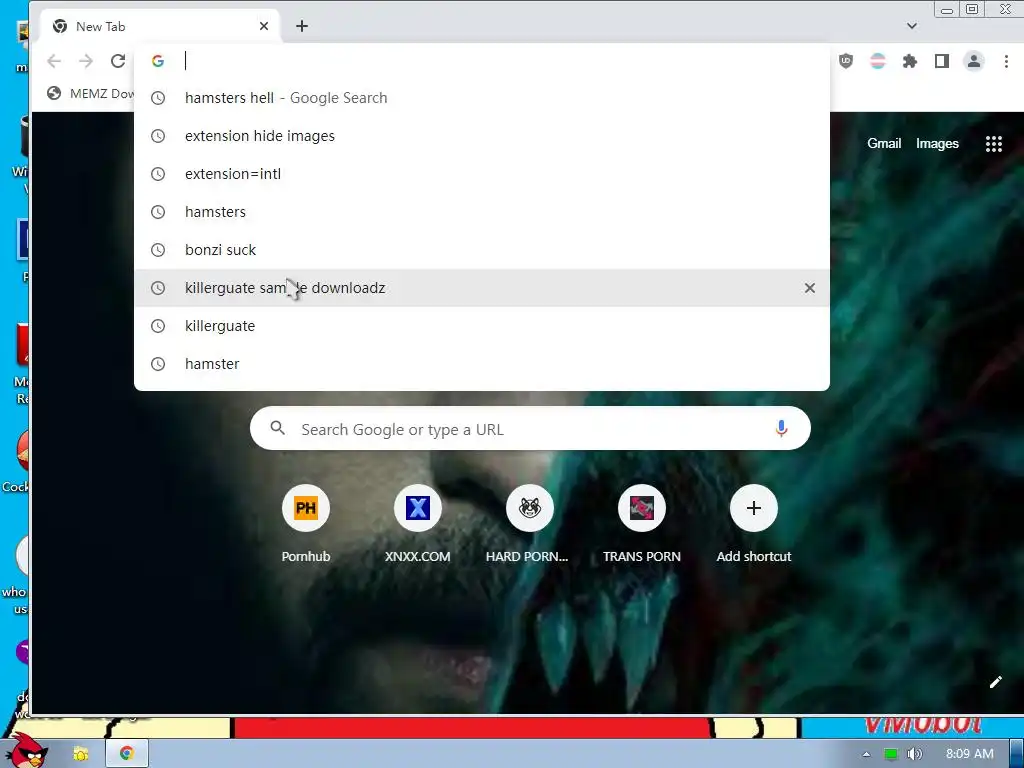
Task: Open the Images link
Action: pyautogui.click(x=937, y=144)
